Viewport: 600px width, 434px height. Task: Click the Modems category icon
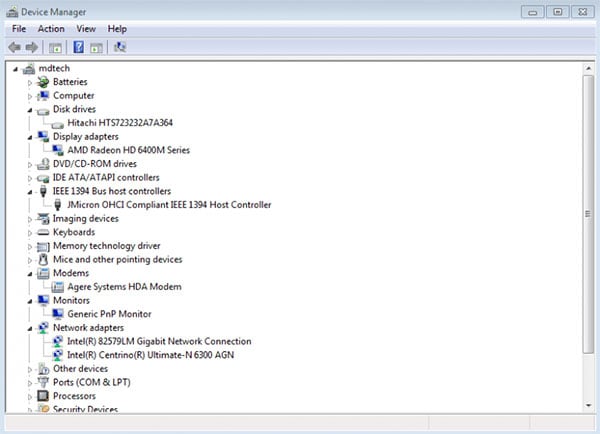coord(43,273)
